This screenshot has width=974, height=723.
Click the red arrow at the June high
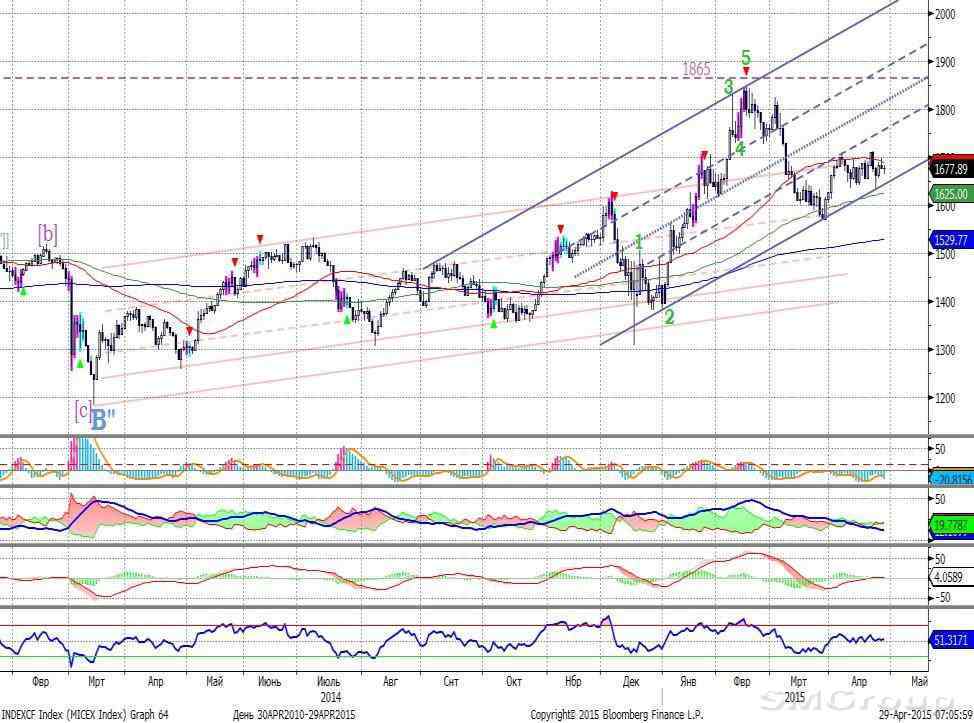click(260, 238)
